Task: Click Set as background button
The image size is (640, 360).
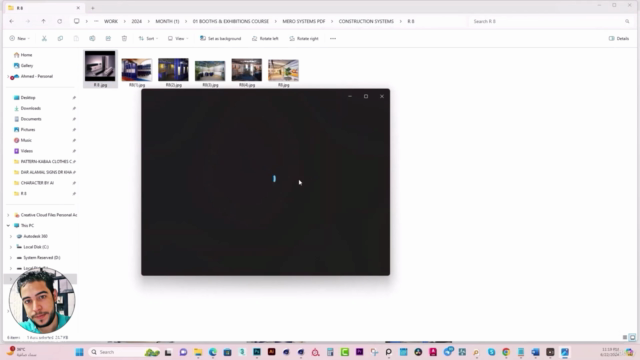Action: [x=220, y=38]
